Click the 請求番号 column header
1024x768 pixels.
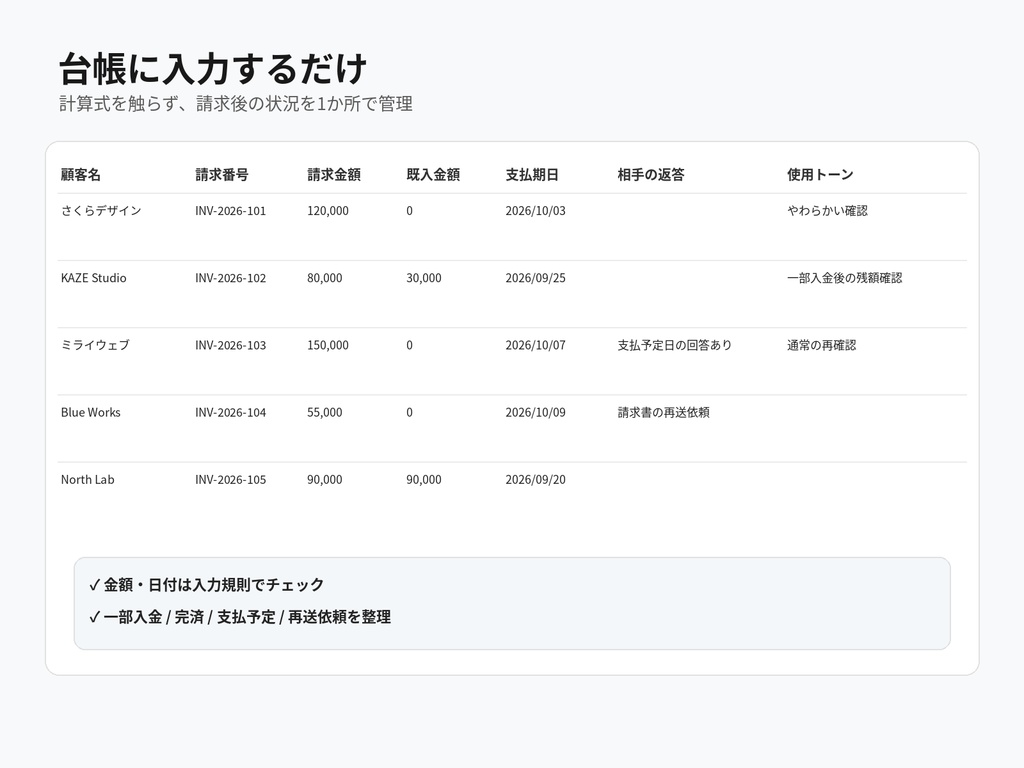coord(222,174)
